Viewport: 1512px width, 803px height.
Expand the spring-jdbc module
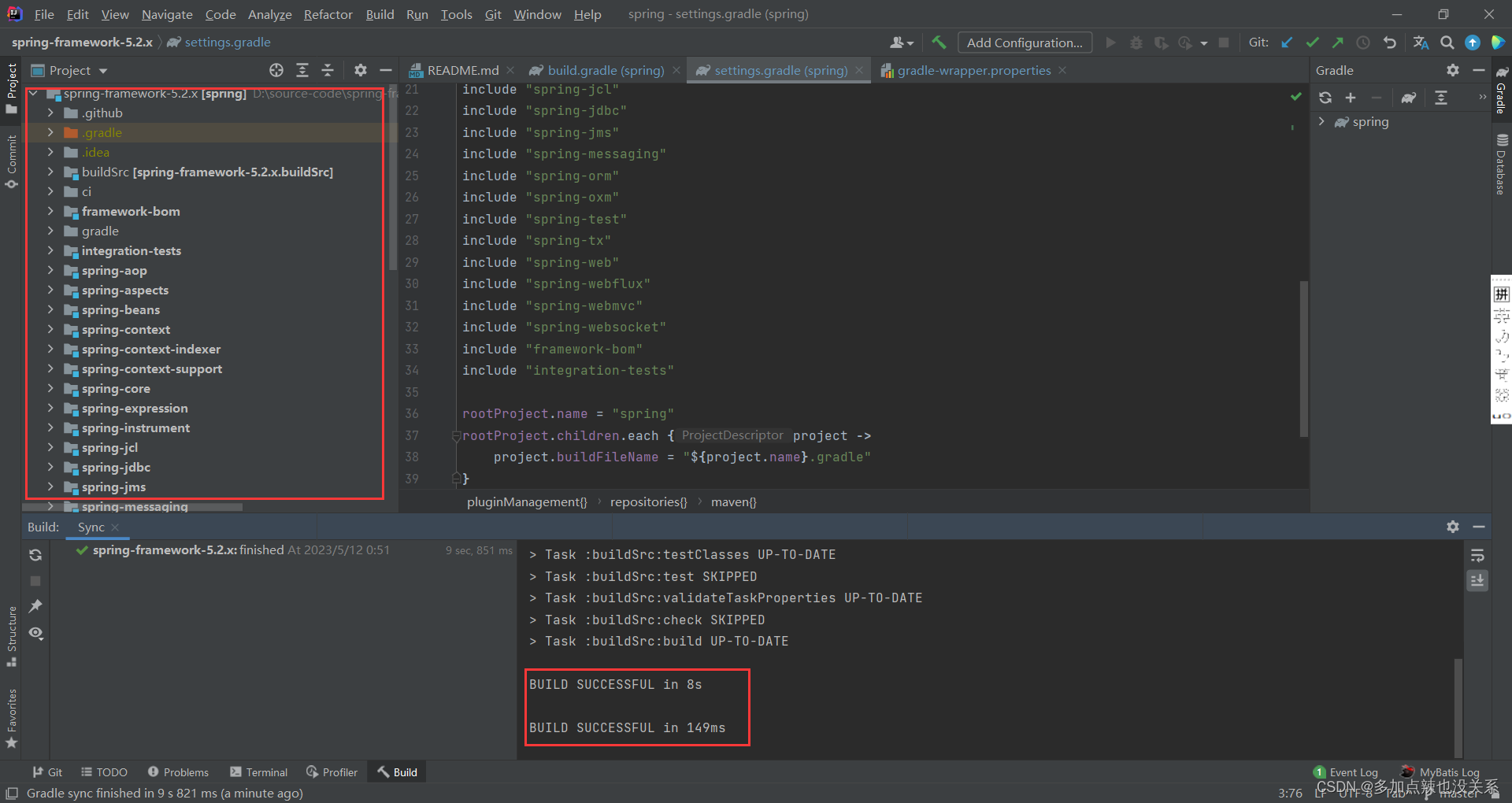50,467
